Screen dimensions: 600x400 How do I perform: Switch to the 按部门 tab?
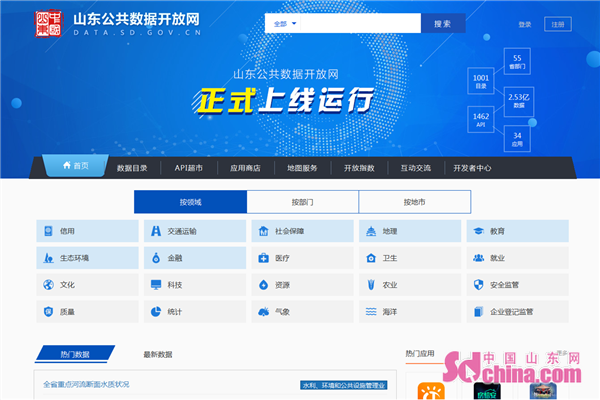(x=303, y=202)
